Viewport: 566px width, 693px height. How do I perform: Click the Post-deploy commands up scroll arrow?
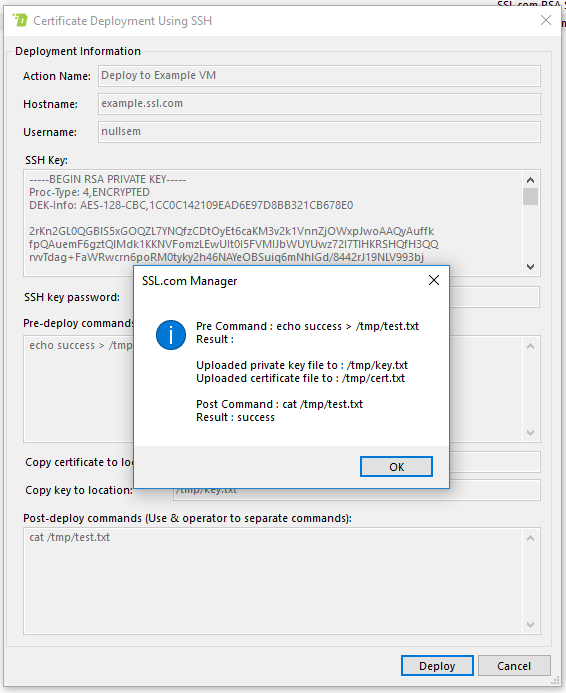coord(531,538)
